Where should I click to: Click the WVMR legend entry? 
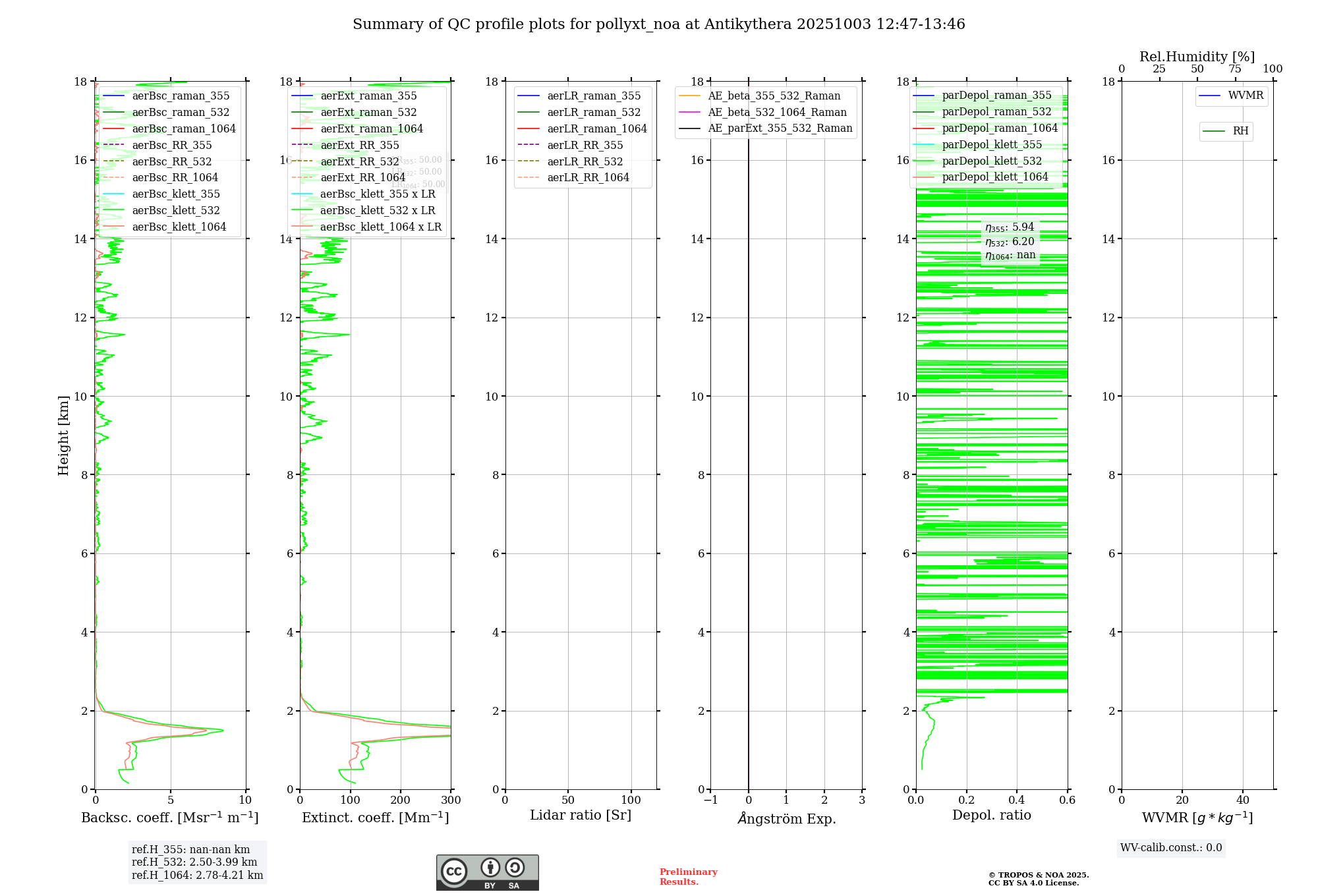coord(1245,96)
